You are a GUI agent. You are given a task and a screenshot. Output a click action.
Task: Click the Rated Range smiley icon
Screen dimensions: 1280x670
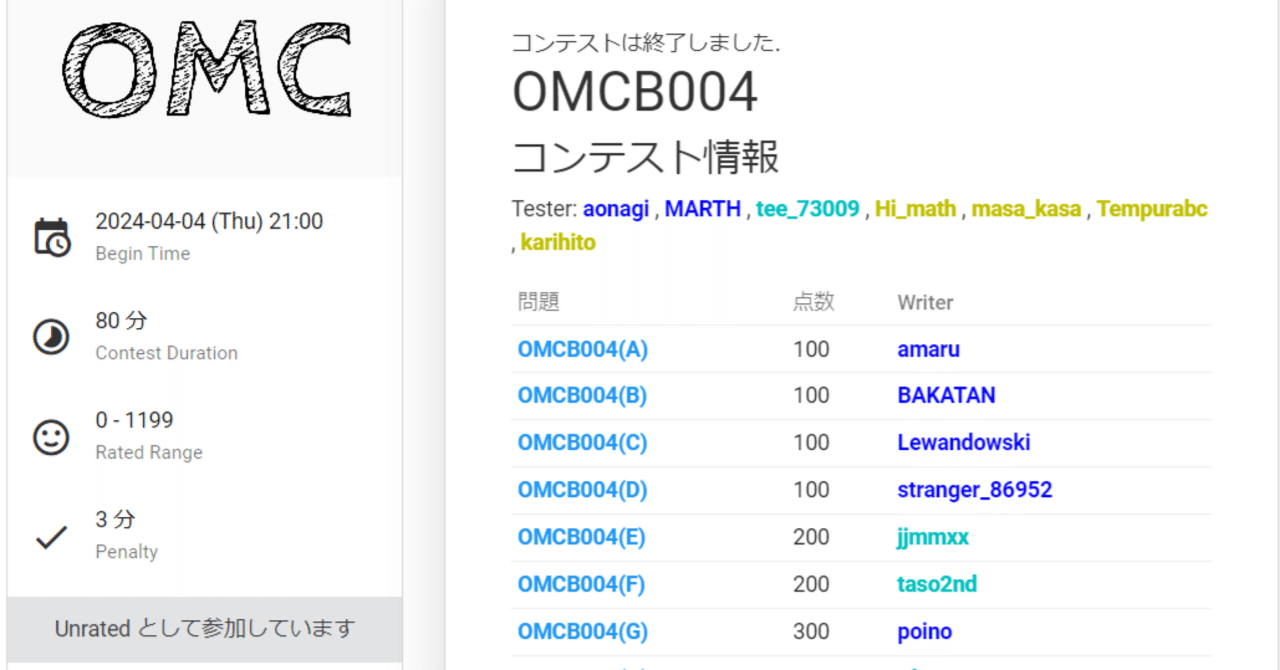point(52,436)
